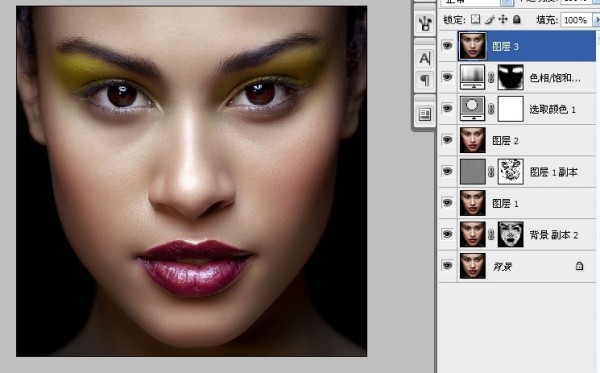Hide the 图层 2 layer

447,140
